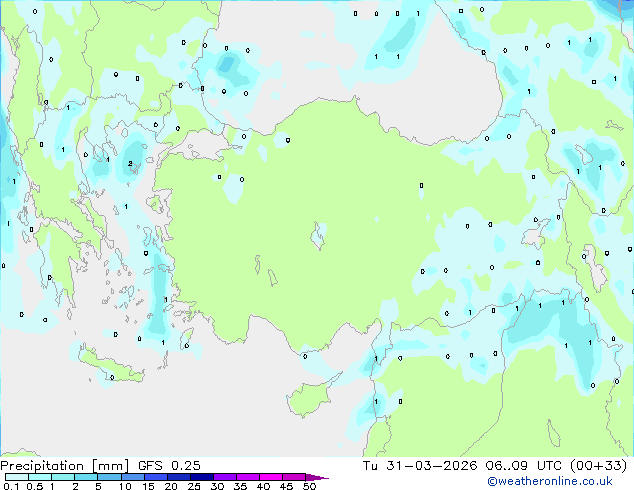The width and height of the screenshot is (634, 490).
Task: Click the Crete island on the map
Action: click(110, 366)
